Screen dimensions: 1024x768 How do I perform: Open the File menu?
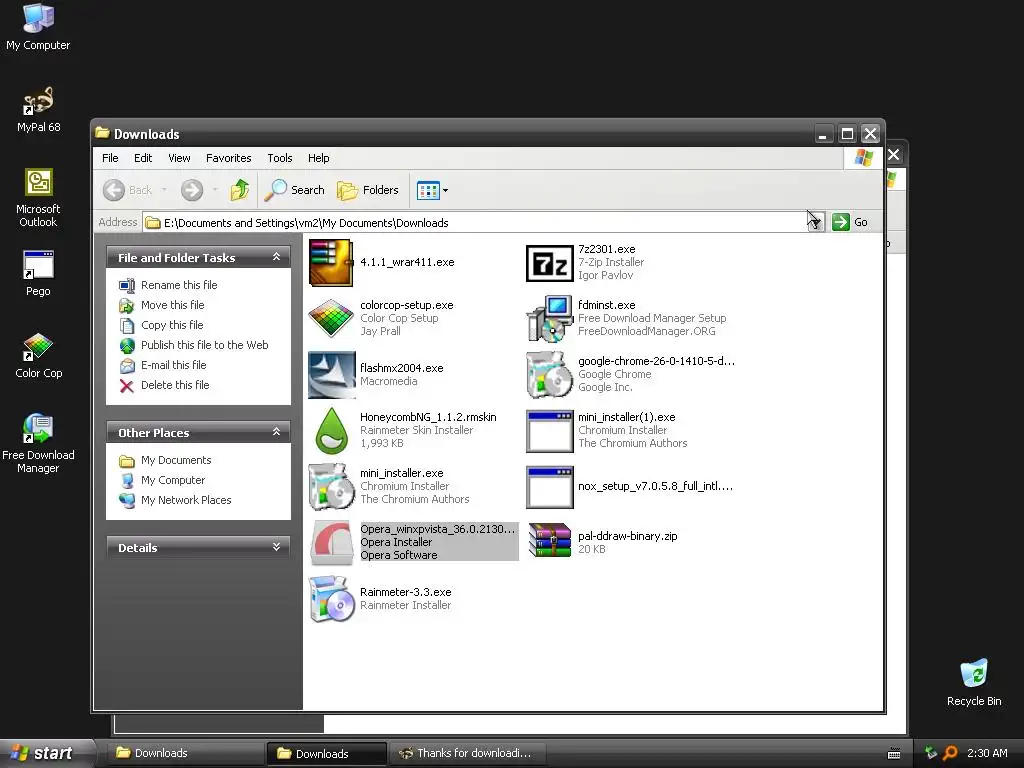tap(110, 158)
